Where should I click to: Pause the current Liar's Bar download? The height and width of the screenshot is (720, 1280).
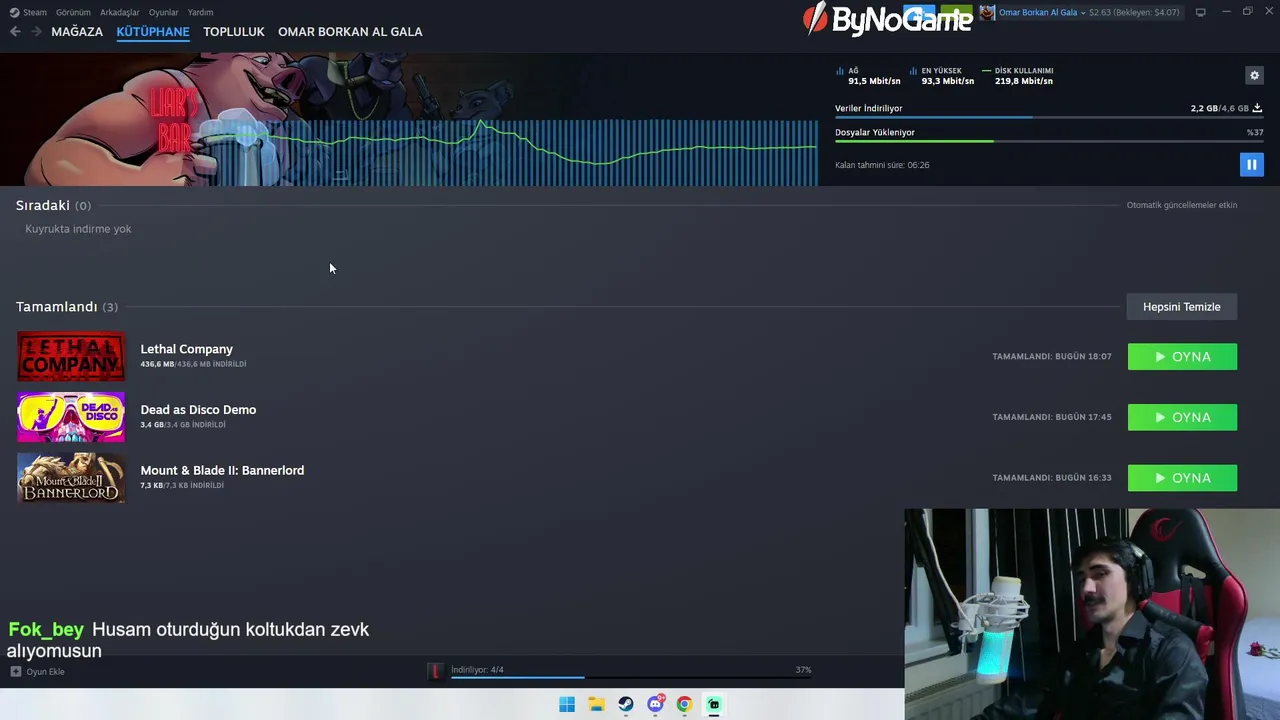[x=1251, y=164]
